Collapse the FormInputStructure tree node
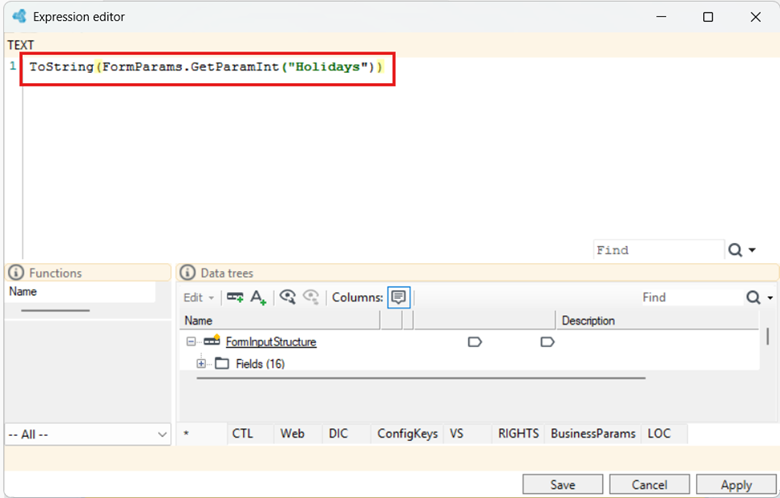This screenshot has height=498, width=780. [x=191, y=341]
